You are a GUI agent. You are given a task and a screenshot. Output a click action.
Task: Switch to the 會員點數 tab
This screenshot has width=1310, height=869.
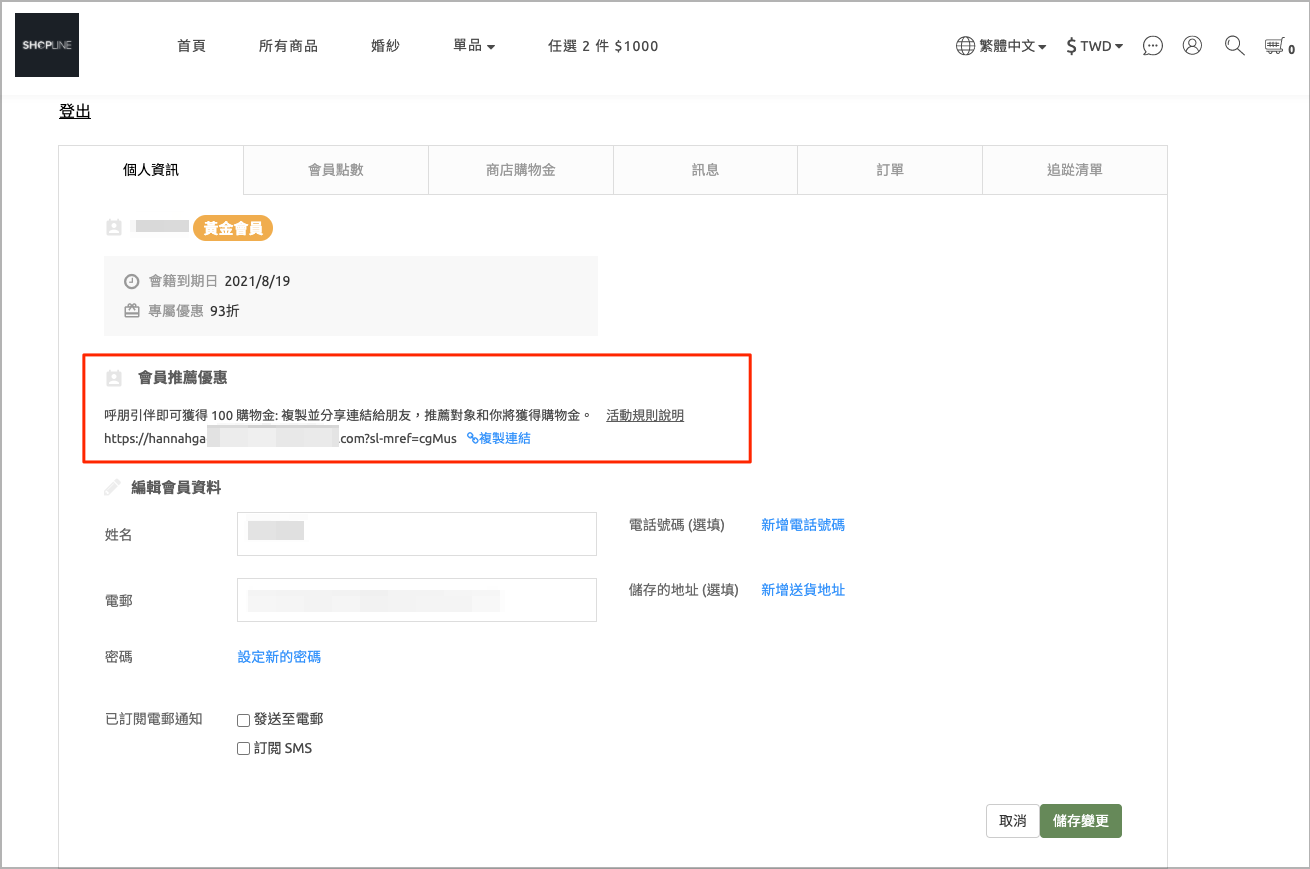click(336, 170)
